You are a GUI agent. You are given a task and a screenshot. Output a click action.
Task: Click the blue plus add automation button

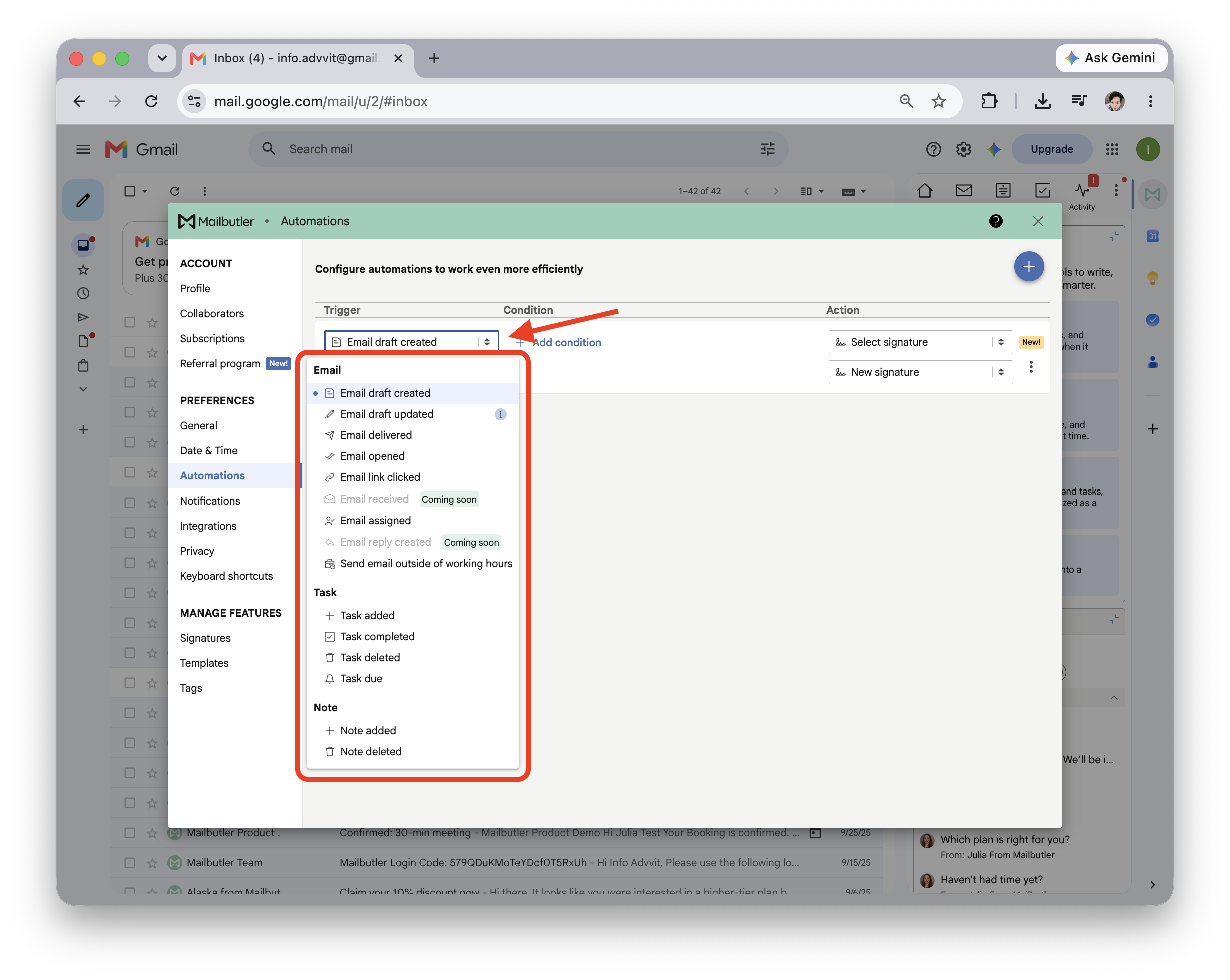(x=1028, y=267)
